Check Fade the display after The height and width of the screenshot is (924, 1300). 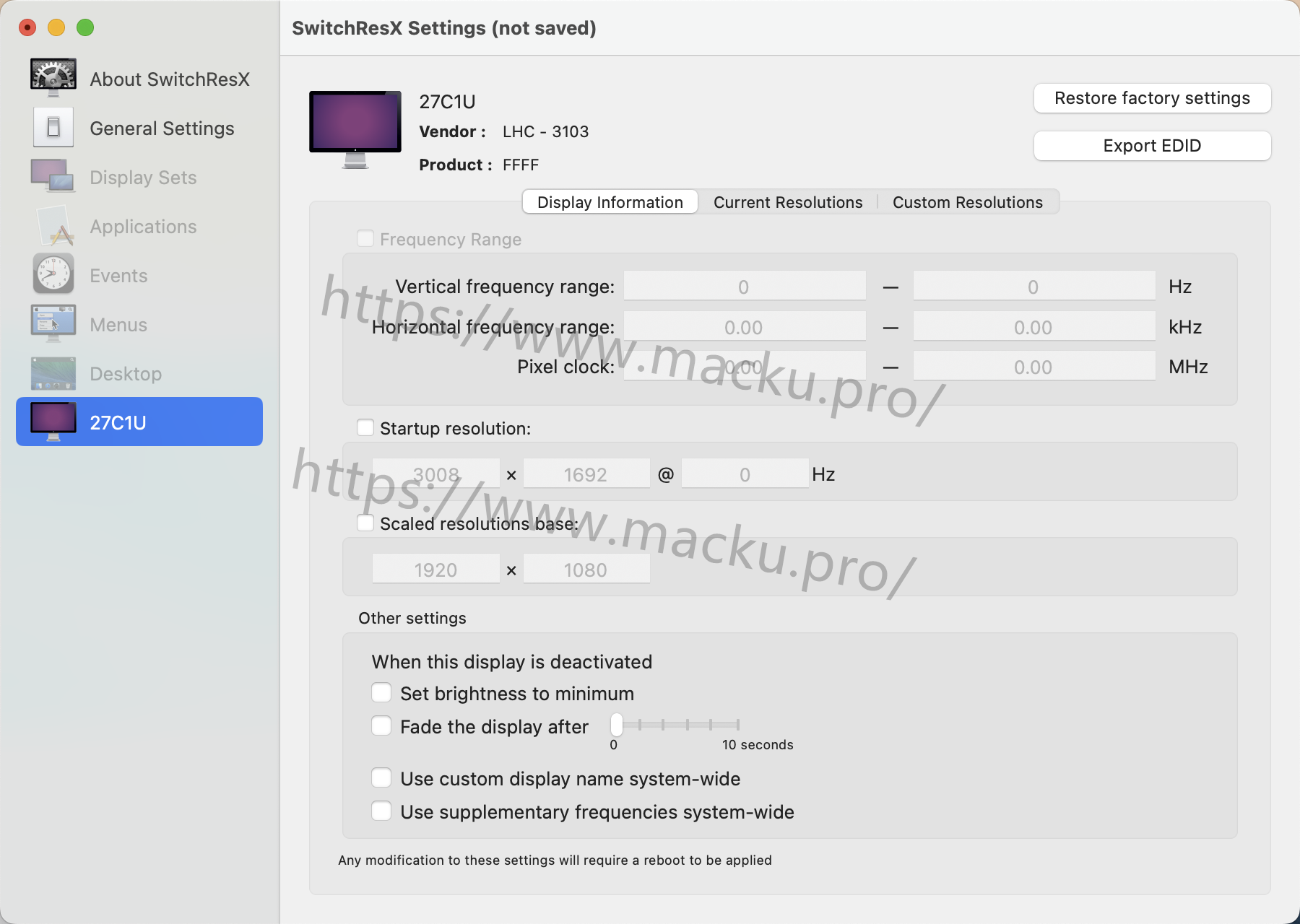pos(381,725)
